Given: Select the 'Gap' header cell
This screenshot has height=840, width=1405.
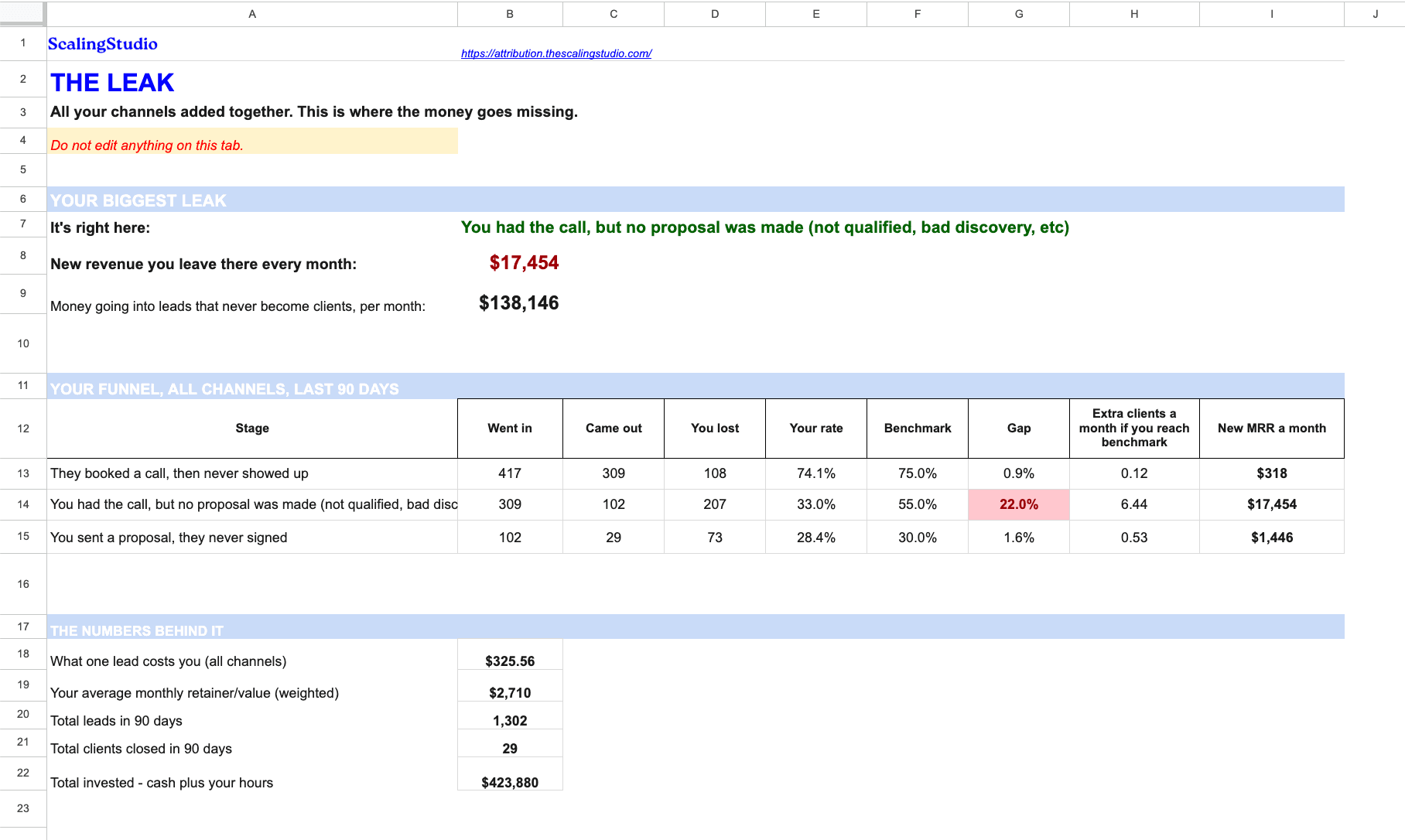Looking at the screenshot, I should (x=1019, y=429).
